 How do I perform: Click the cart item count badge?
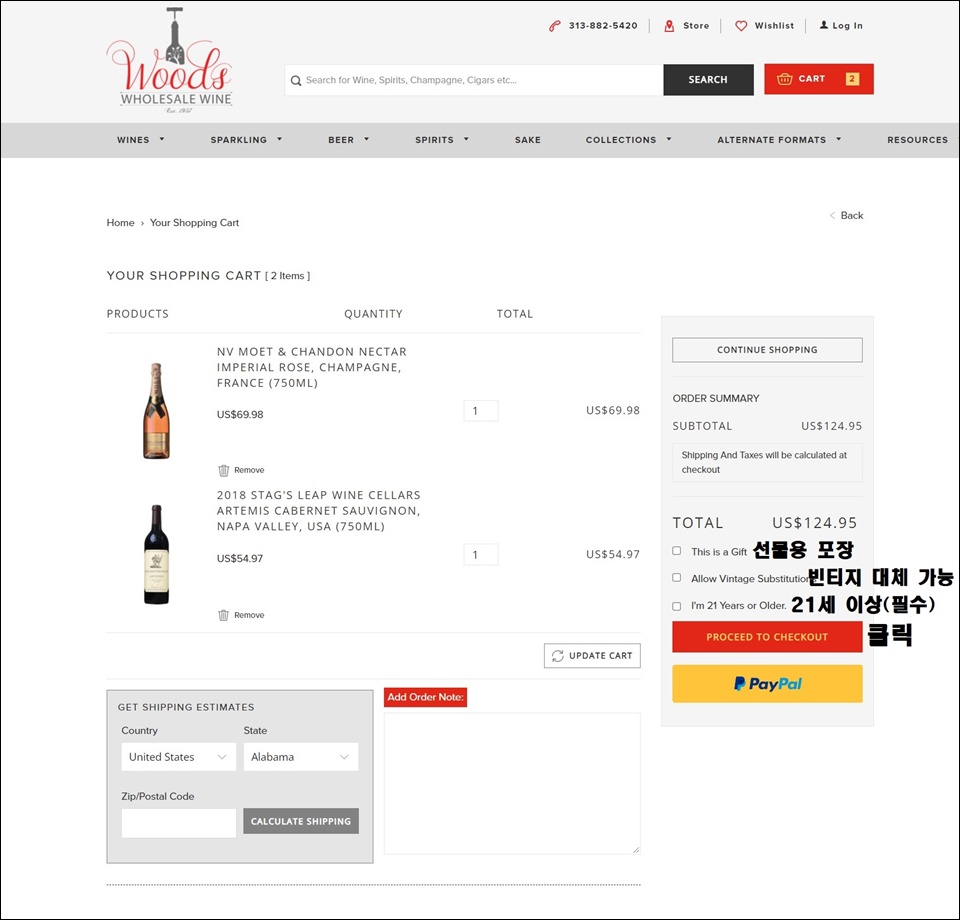click(852, 79)
